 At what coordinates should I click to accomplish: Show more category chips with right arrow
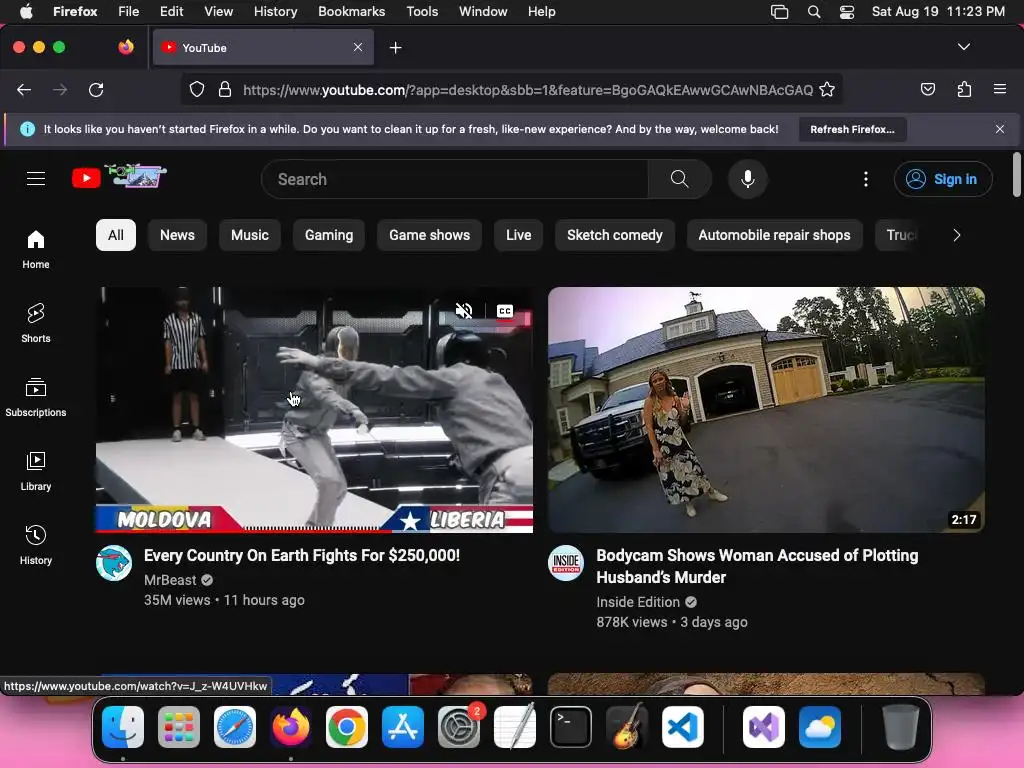click(x=957, y=235)
